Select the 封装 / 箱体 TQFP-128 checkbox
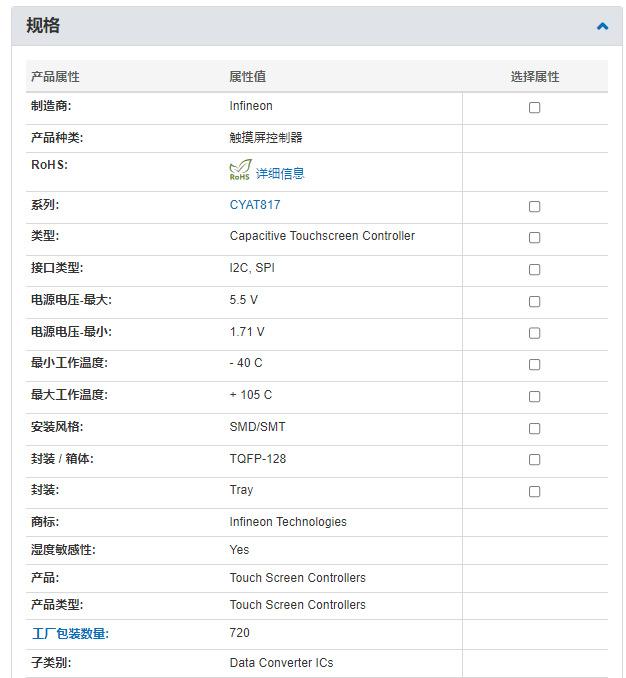The image size is (626, 678). 534,460
